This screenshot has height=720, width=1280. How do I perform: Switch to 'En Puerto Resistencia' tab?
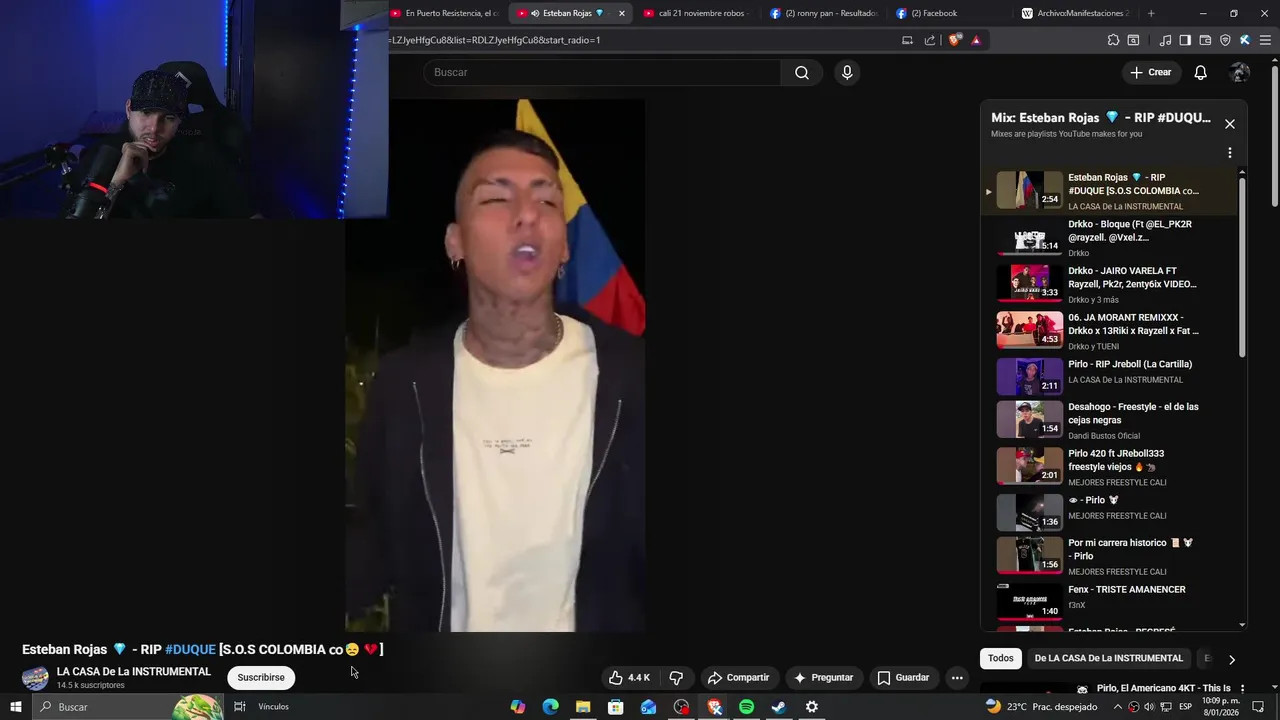[444, 13]
